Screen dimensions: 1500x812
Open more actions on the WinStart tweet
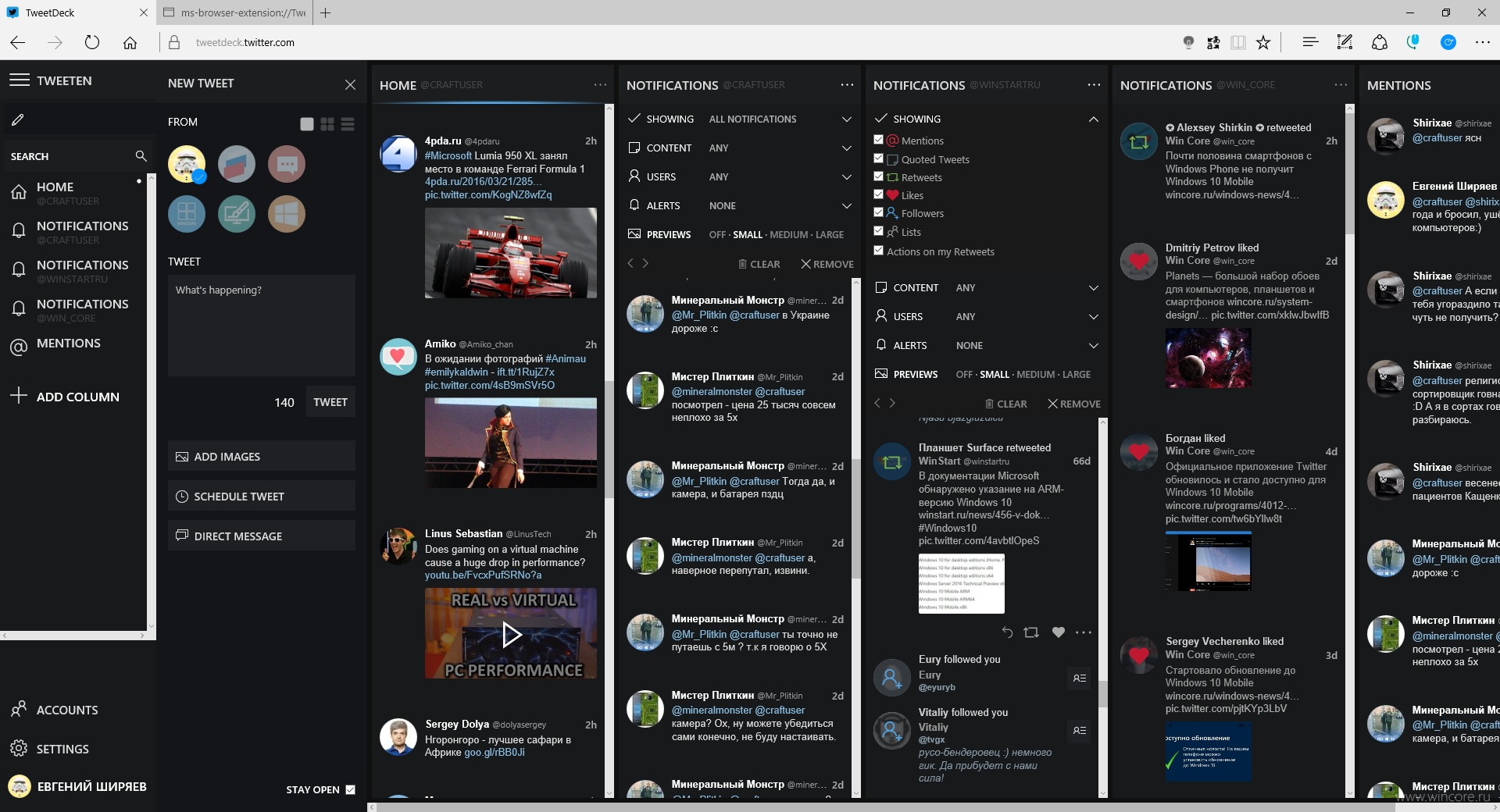tap(1084, 632)
